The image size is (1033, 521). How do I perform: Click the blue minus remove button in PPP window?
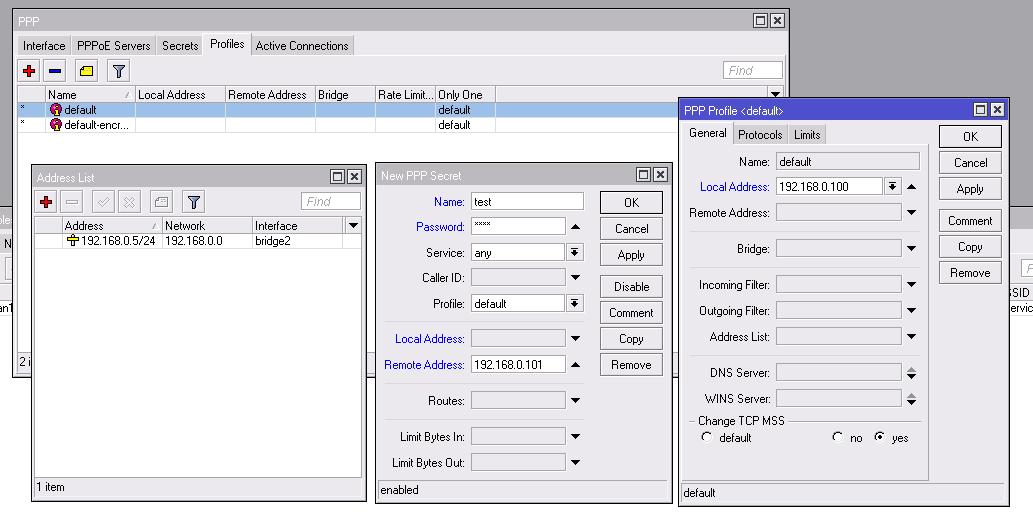pyautogui.click(x=55, y=71)
